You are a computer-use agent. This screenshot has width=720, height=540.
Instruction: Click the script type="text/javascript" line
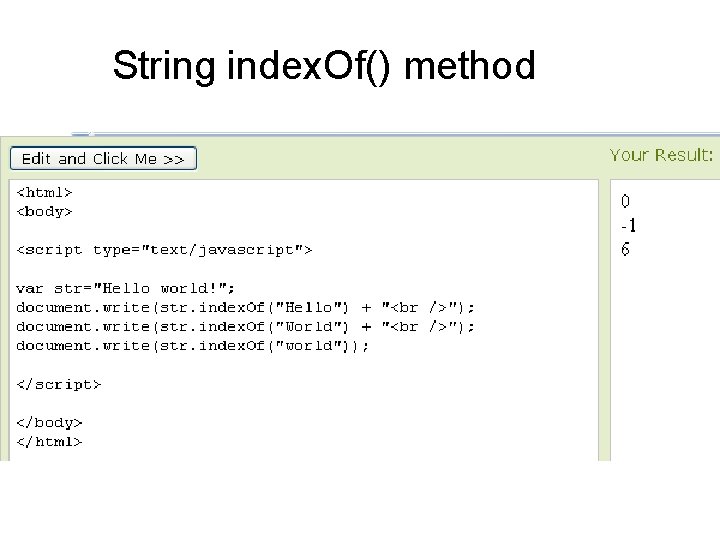[164, 249]
